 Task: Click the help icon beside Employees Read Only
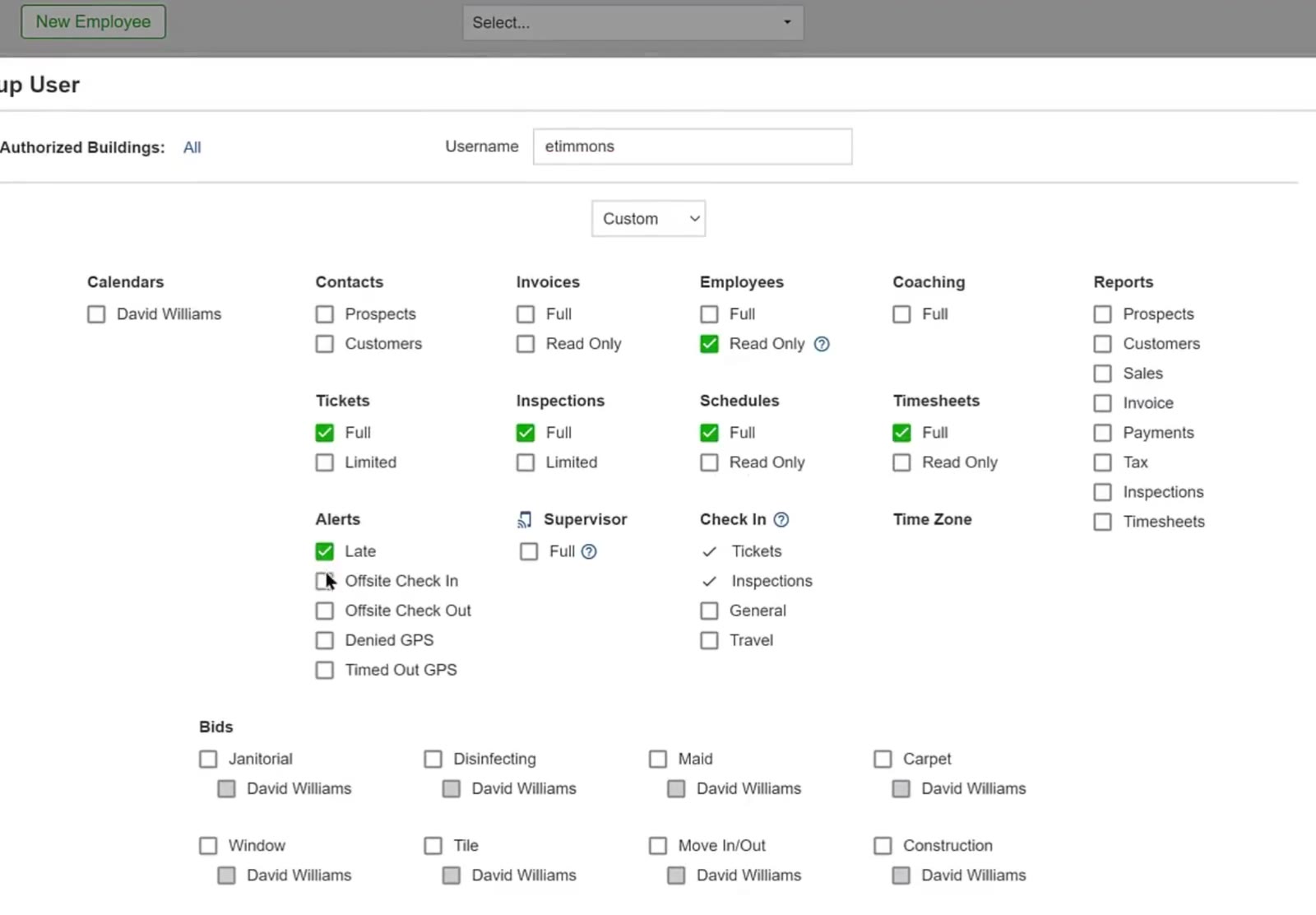821,344
